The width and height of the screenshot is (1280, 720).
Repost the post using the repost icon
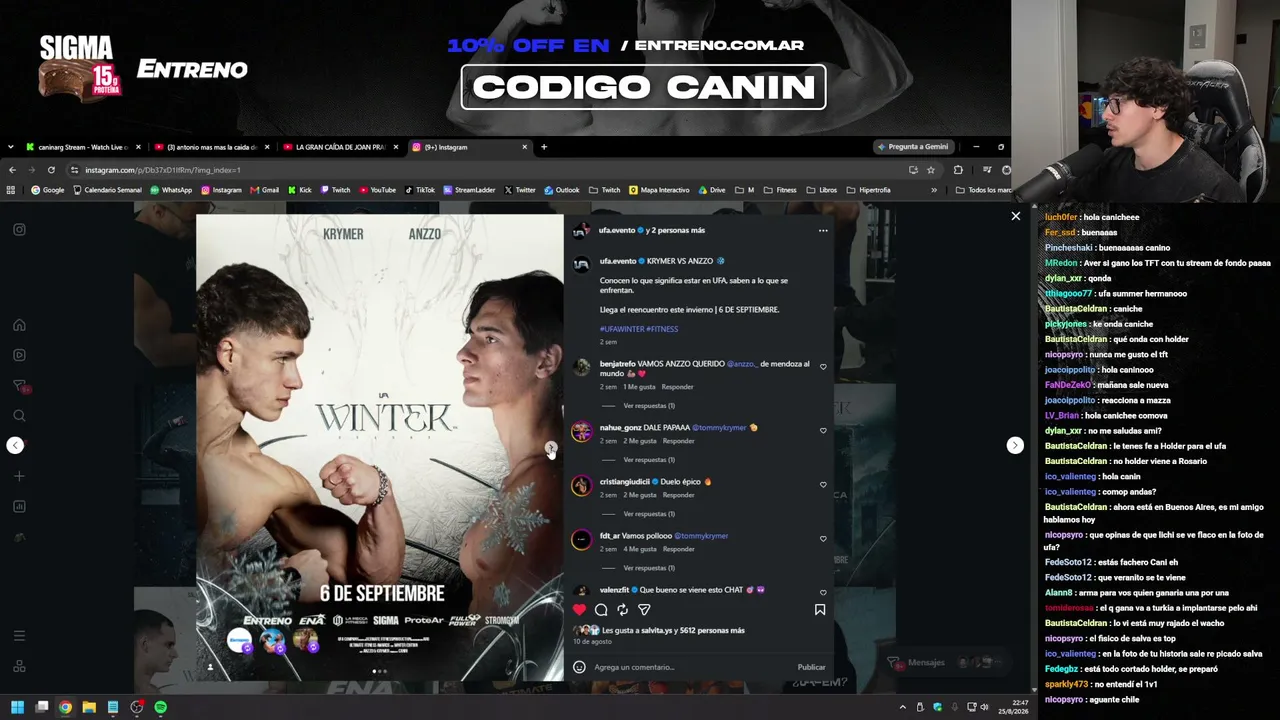coord(622,609)
